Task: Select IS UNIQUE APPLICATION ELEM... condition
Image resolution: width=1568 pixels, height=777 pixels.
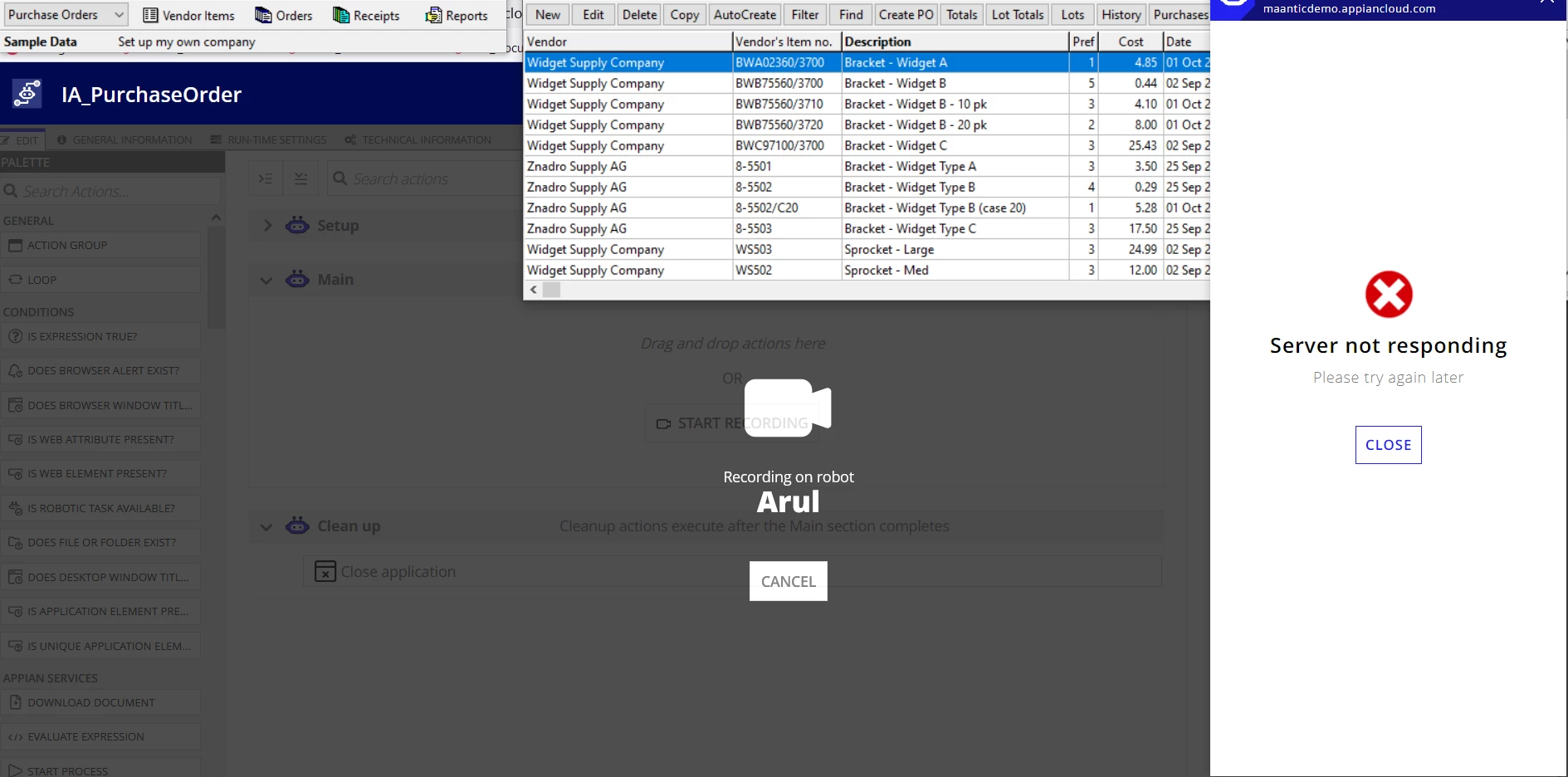Action: [x=100, y=646]
